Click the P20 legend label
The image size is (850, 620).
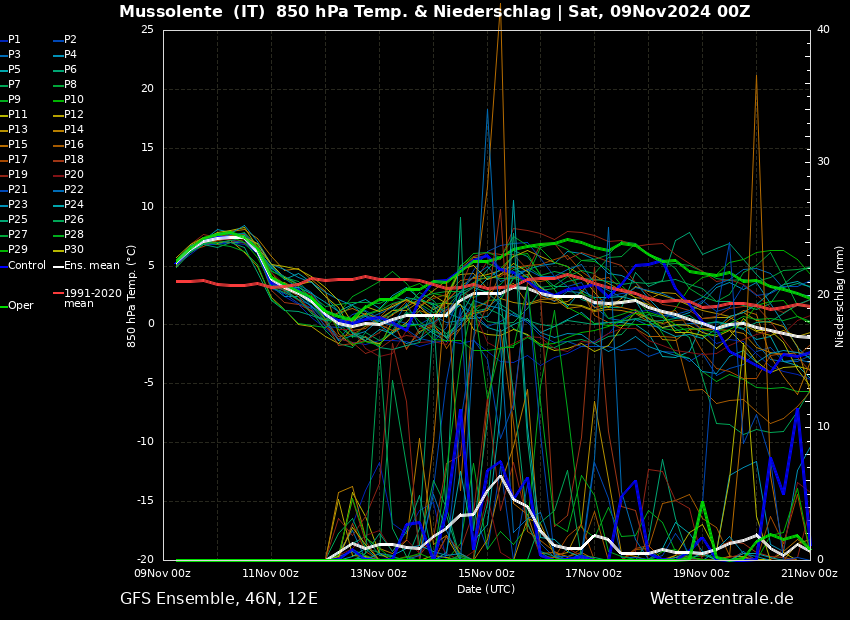pos(74,175)
